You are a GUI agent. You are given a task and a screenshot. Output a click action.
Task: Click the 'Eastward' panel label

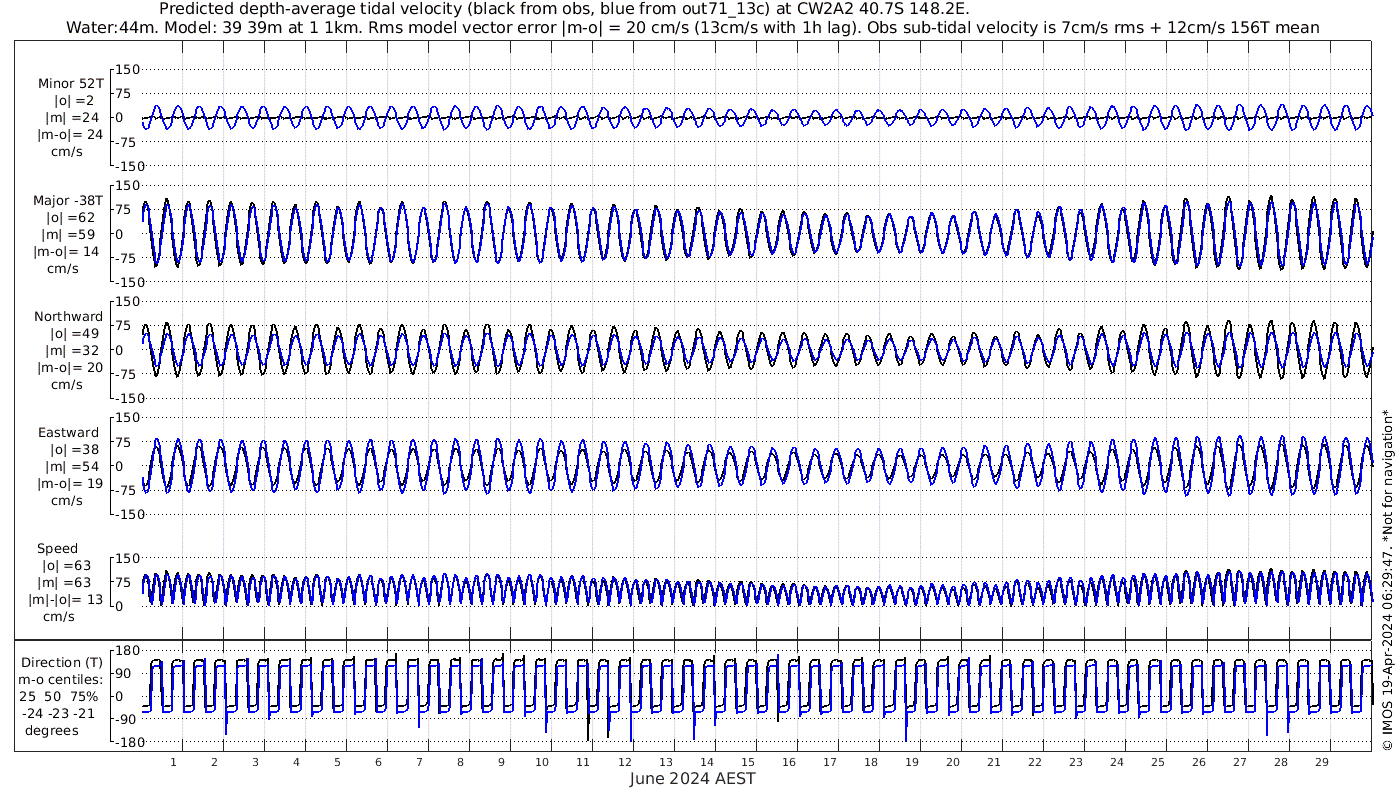(x=68, y=433)
